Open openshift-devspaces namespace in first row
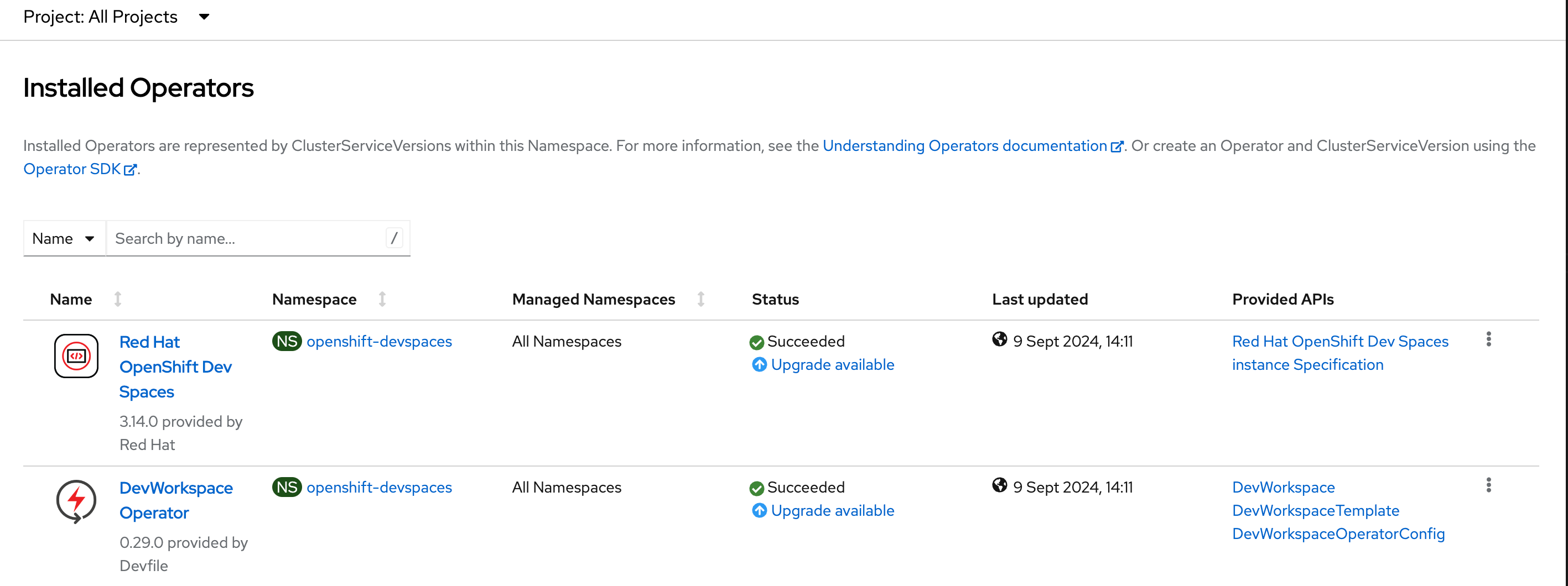 (x=378, y=342)
